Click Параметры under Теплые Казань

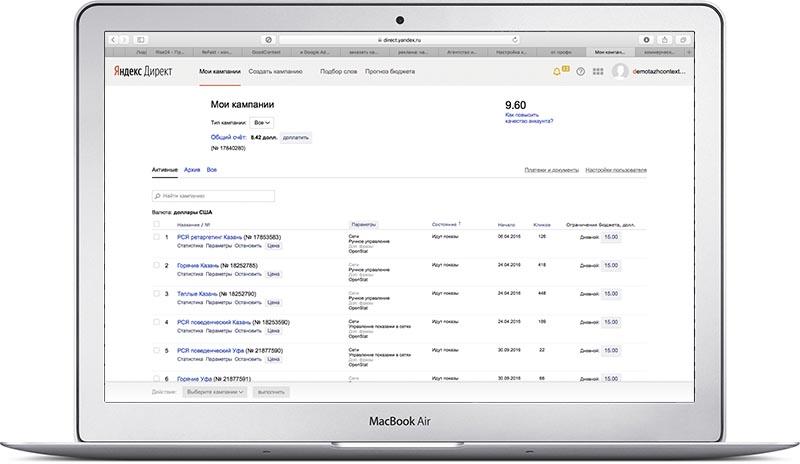219,303
